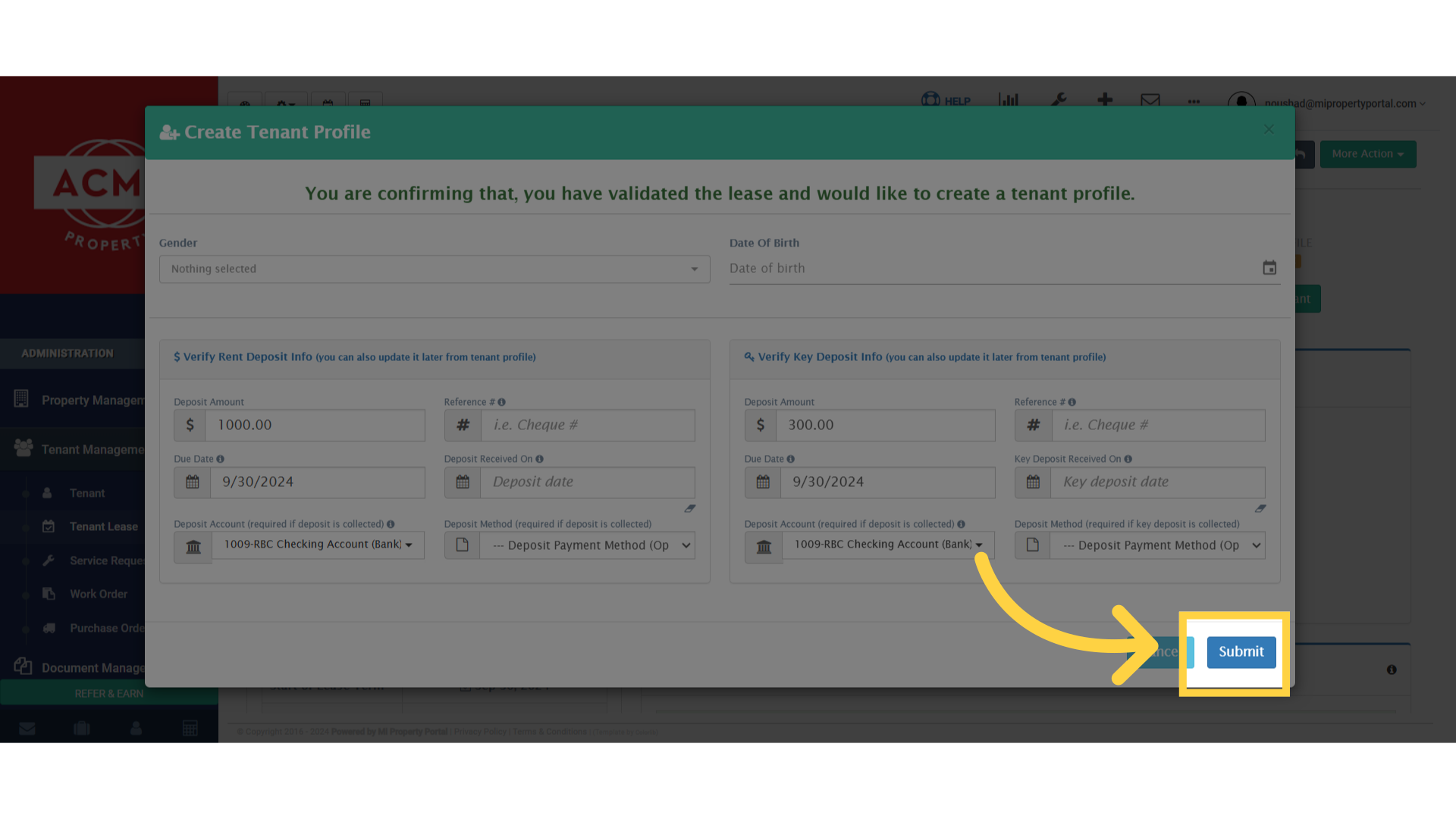Viewport: 1456px width, 819px height.
Task: Click calendar icon beside Deposit Received On
Action: point(463,482)
